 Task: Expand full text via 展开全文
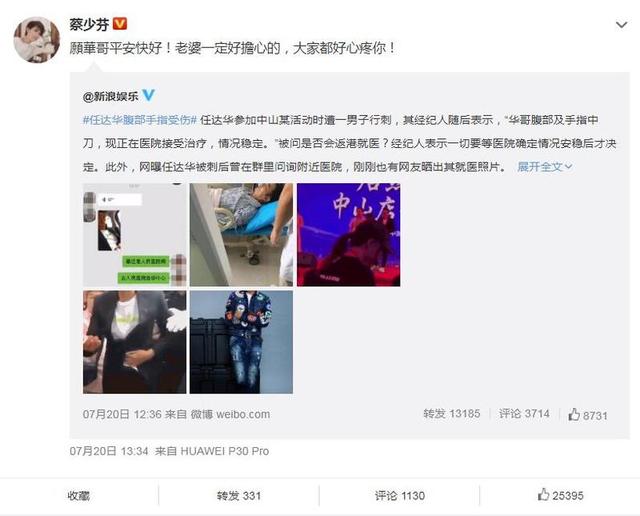point(544,167)
